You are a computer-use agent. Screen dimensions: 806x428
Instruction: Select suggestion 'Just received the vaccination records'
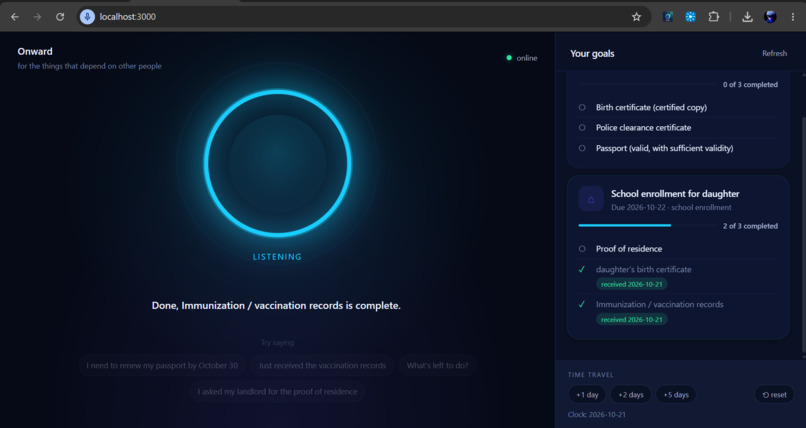click(322, 365)
